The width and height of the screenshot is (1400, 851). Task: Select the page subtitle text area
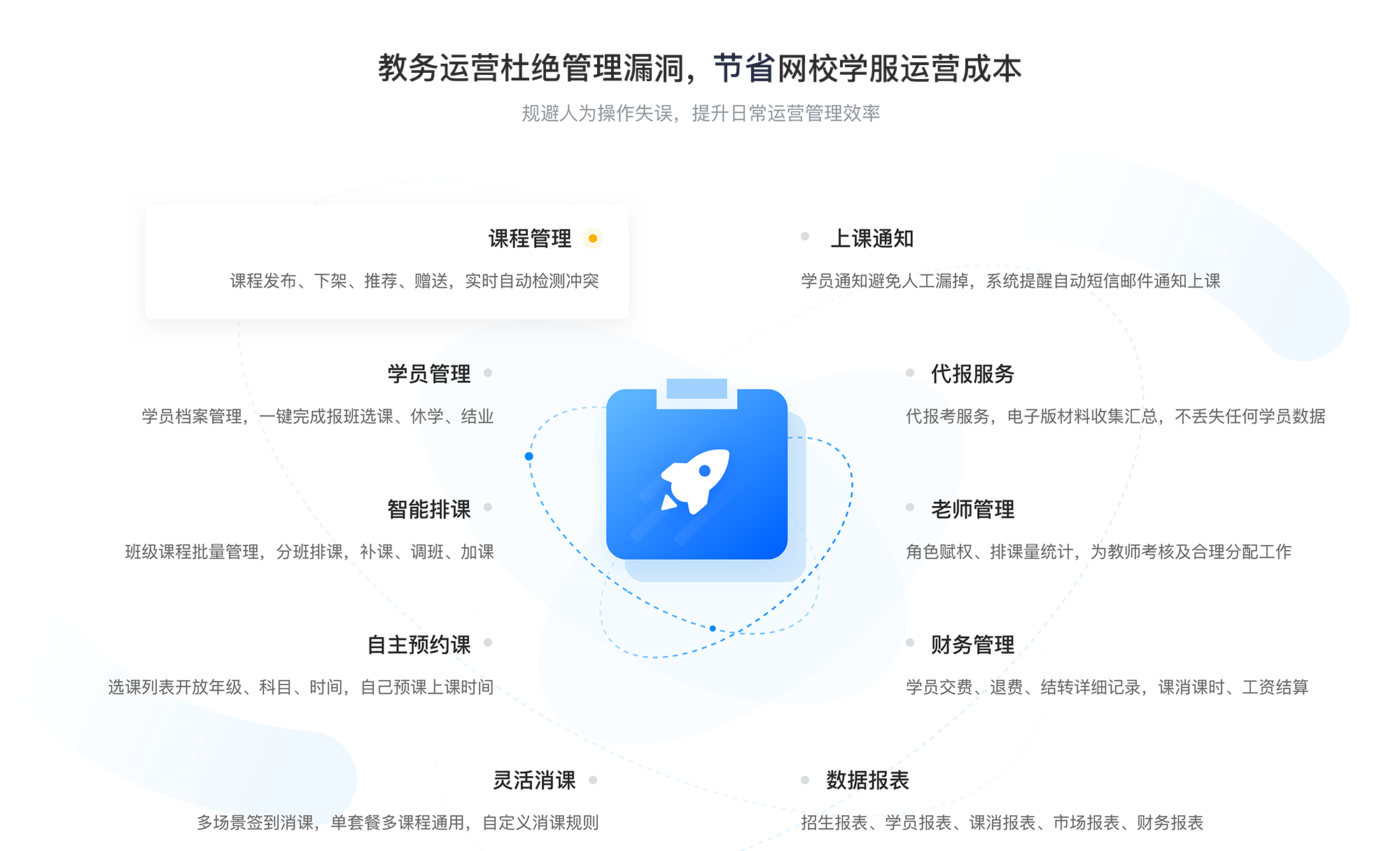click(x=700, y=109)
